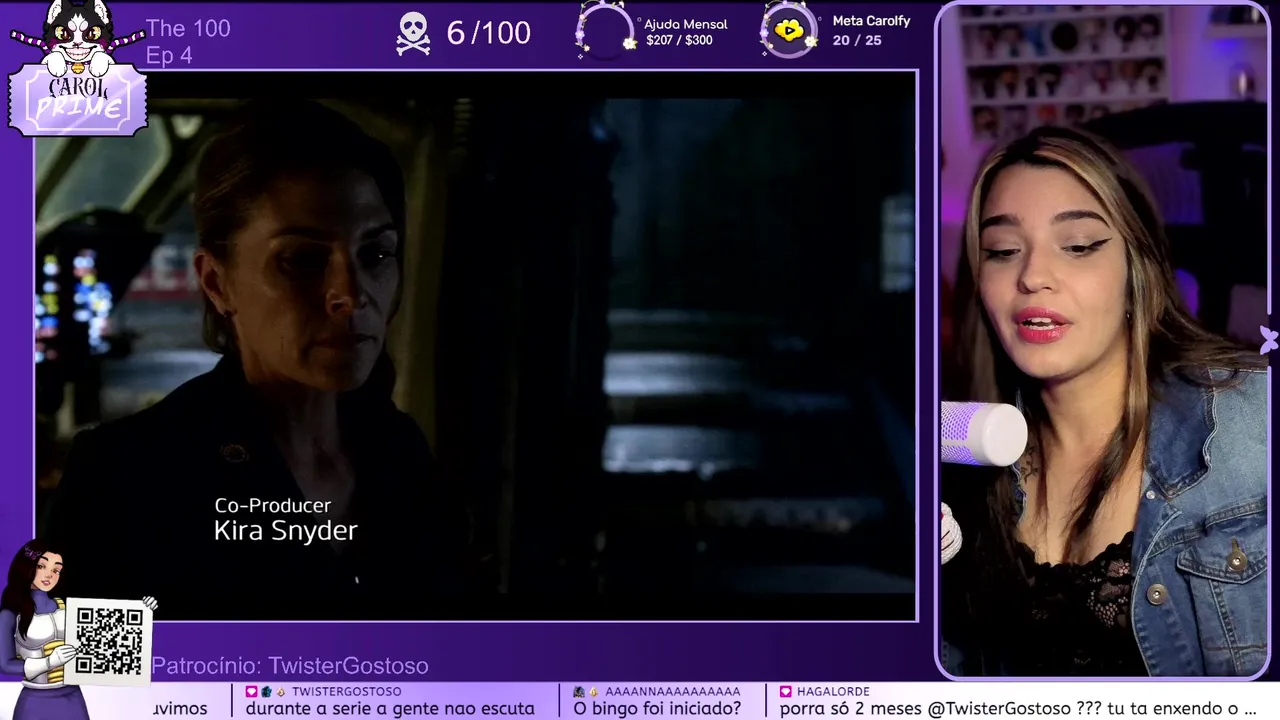Click the TWISTERGOSTOSO username in the ticker
The width and height of the screenshot is (1280, 720).
347,691
